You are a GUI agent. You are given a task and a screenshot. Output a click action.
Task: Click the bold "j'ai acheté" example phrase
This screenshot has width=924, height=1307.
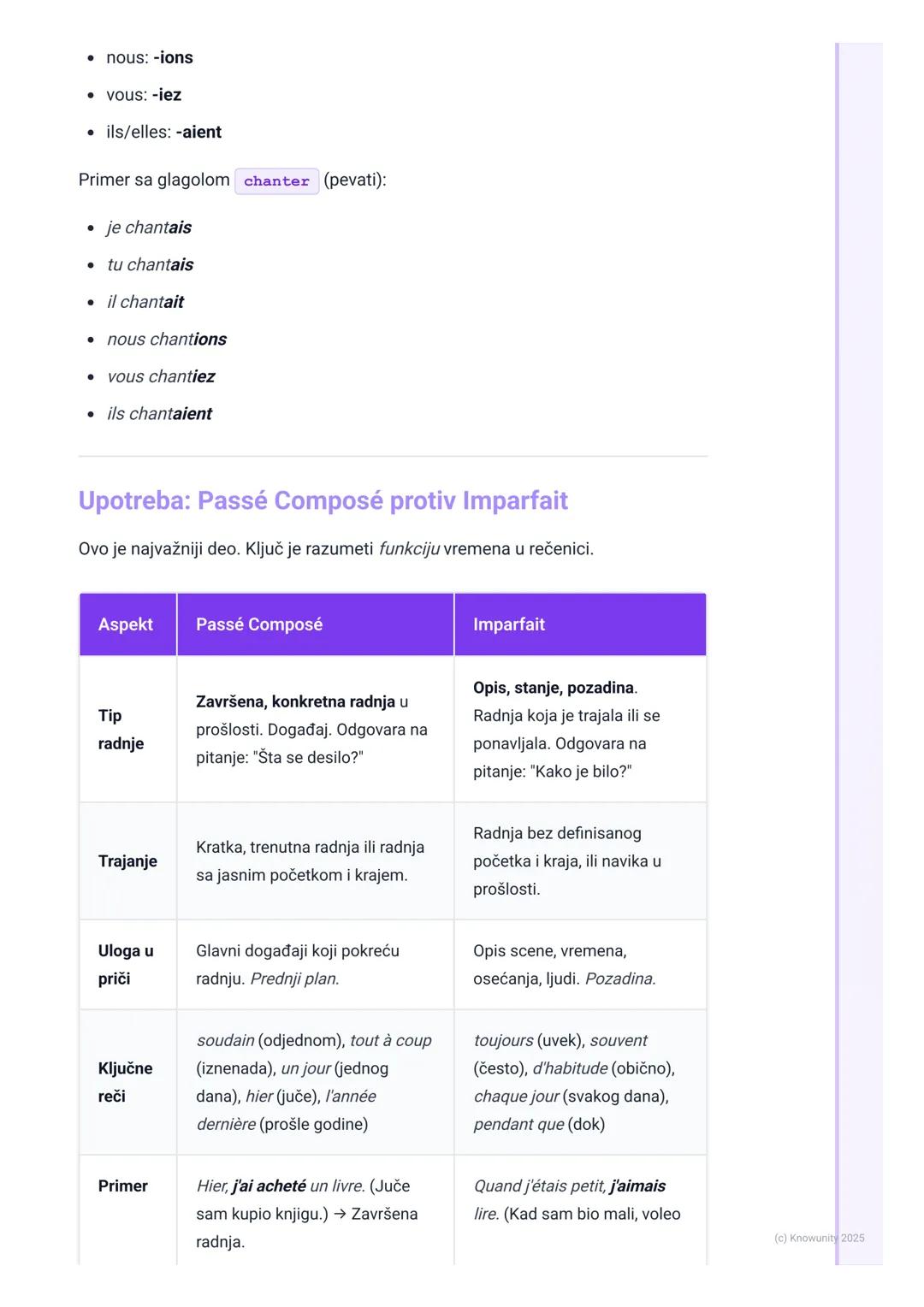tap(269, 1186)
